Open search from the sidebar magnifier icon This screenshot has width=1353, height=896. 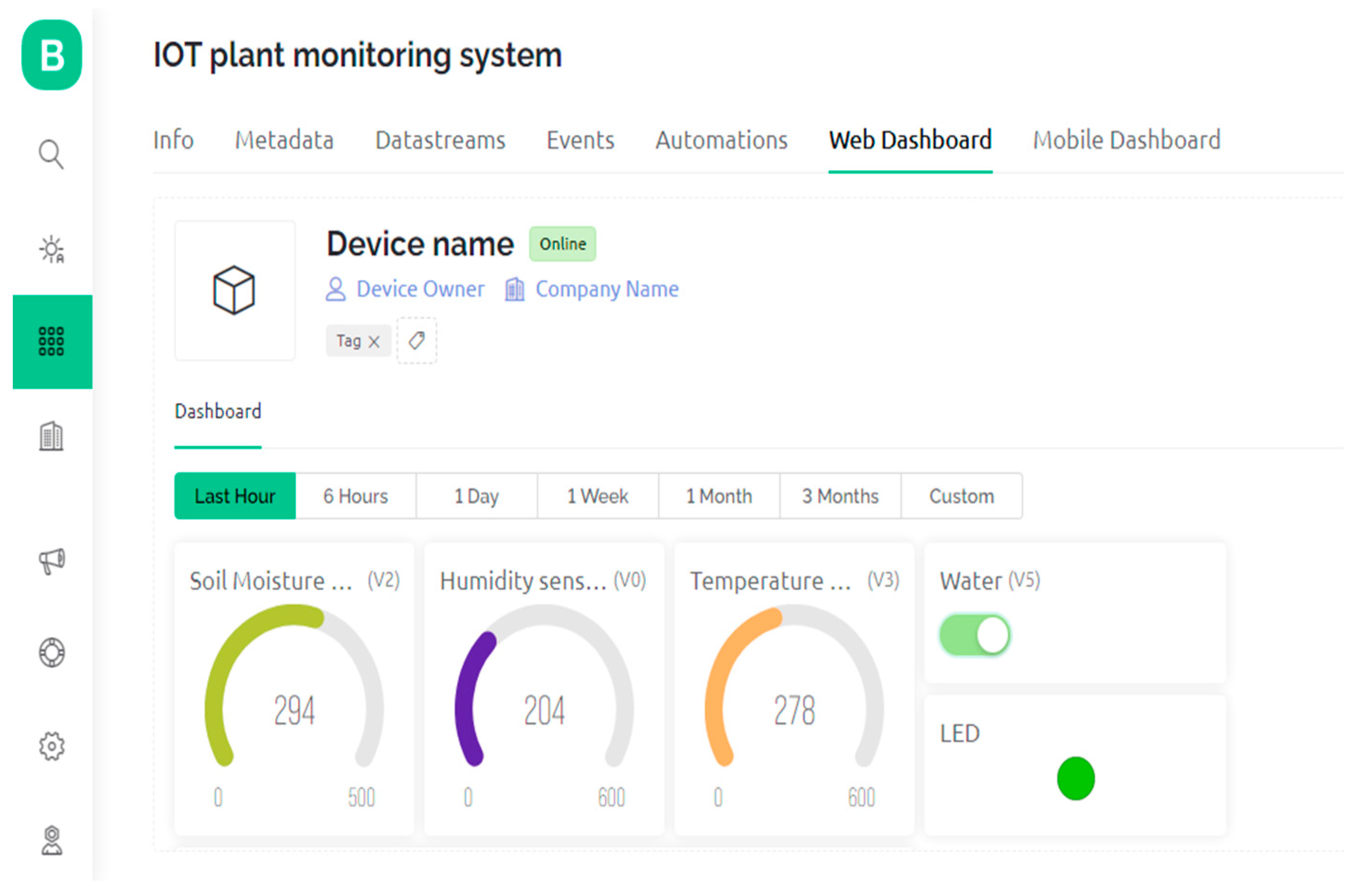coord(51,154)
